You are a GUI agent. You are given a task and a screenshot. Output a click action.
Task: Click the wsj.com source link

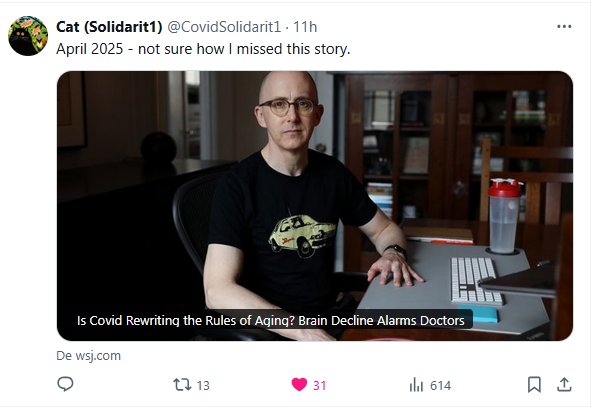pyautogui.click(x=98, y=356)
